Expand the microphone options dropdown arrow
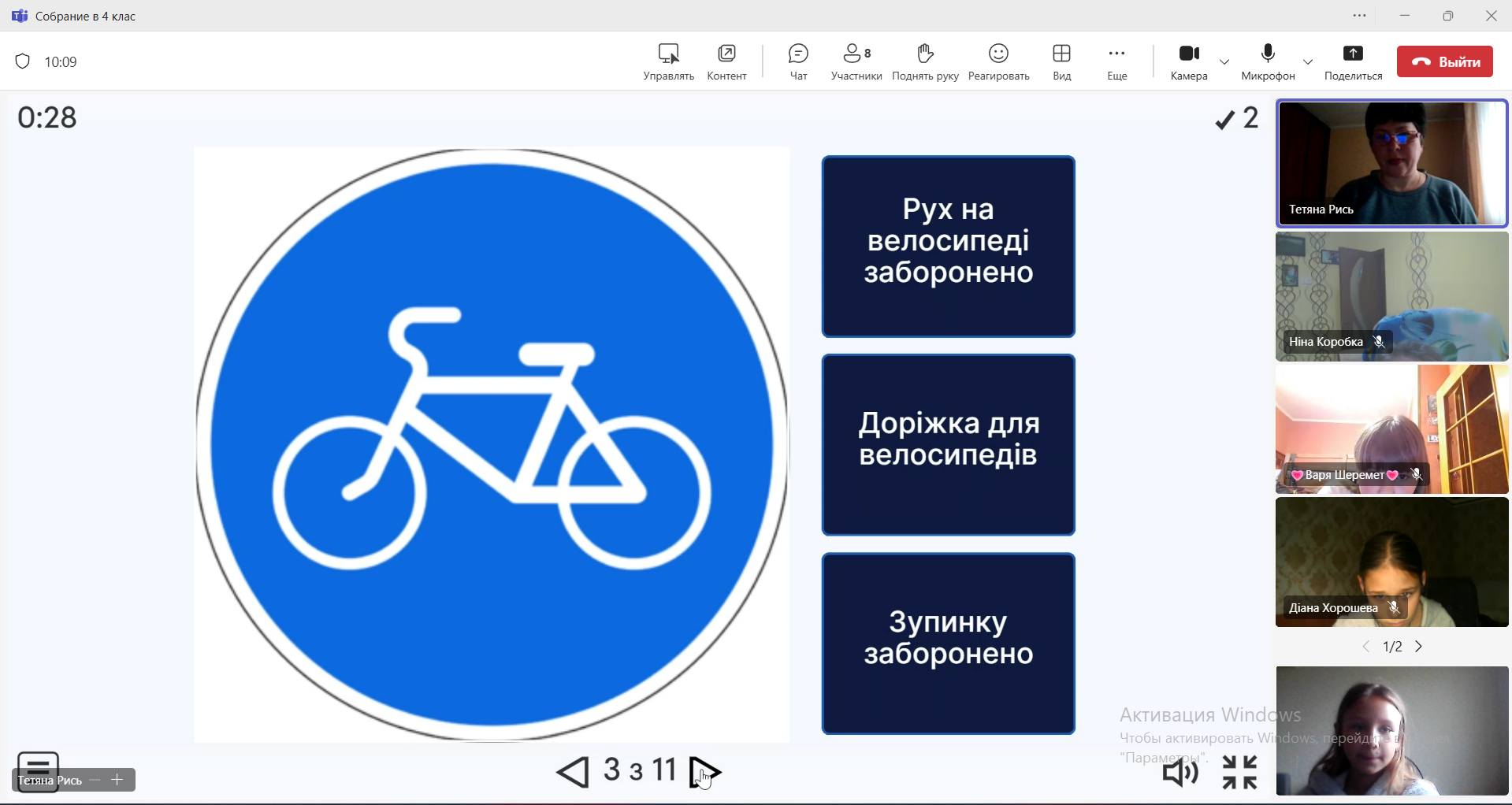Image resolution: width=1512 pixels, height=805 pixels. (1308, 62)
